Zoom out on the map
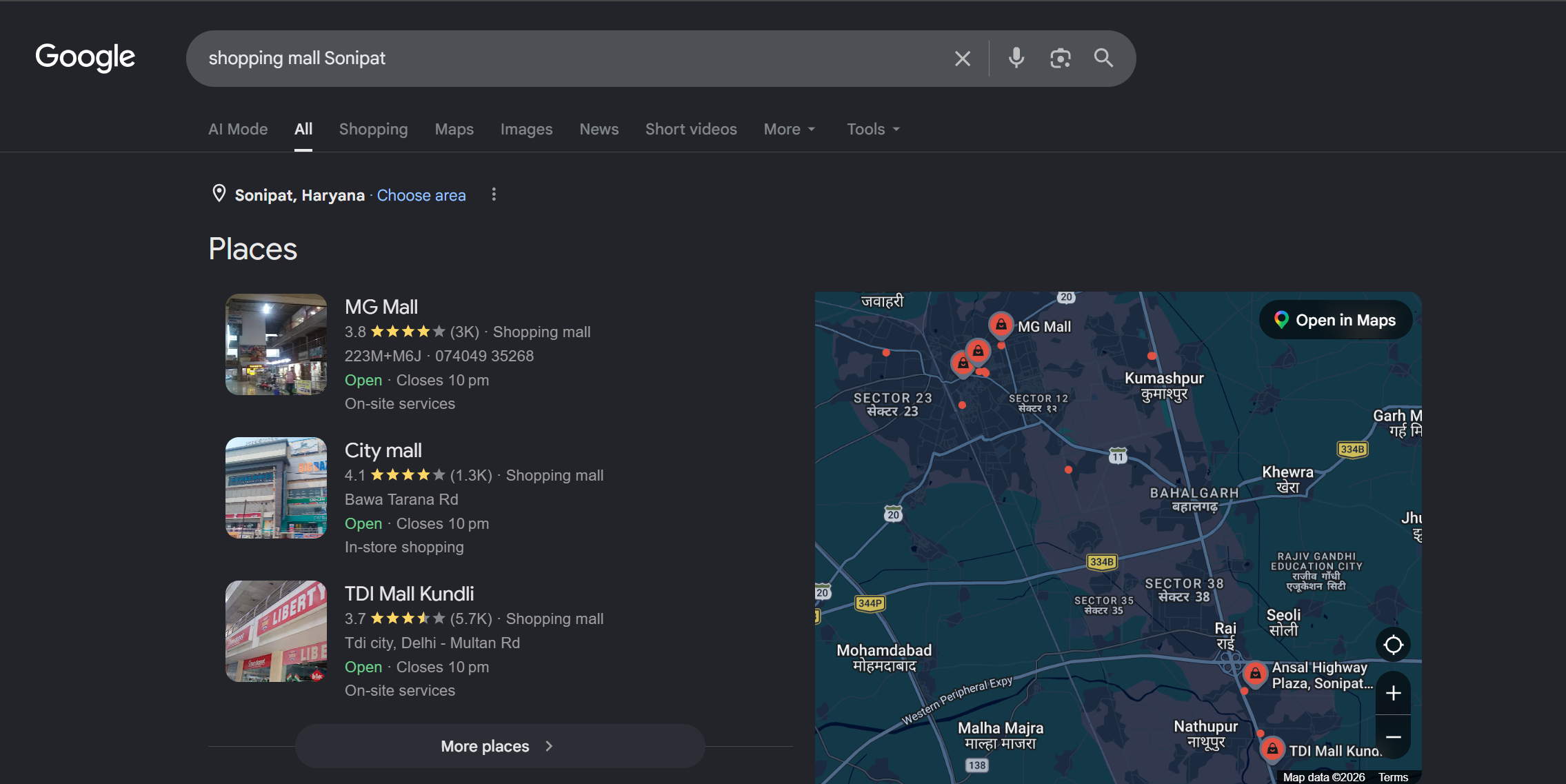The width and height of the screenshot is (1566, 784). click(x=1393, y=737)
